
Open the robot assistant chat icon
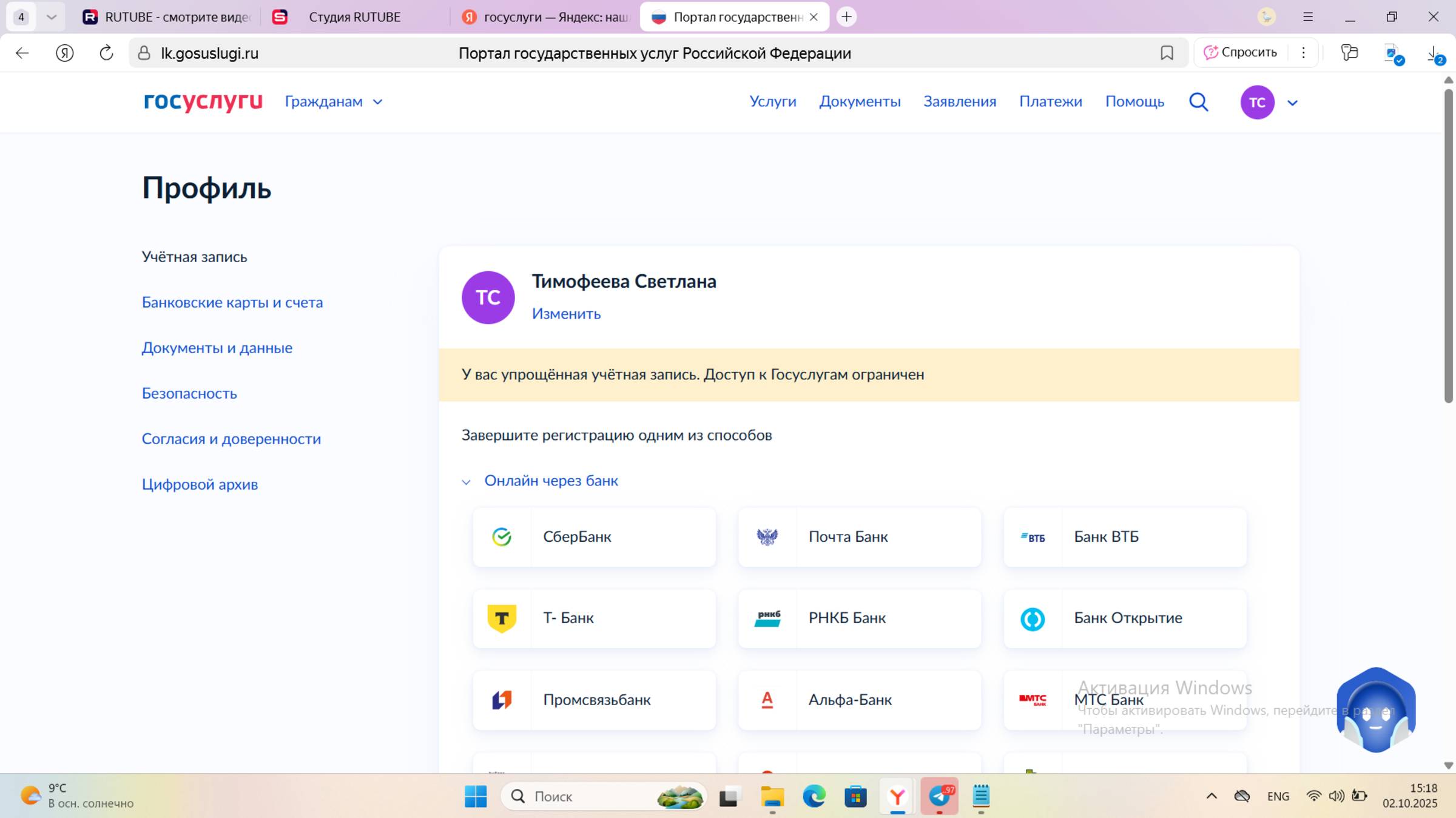coord(1375,710)
